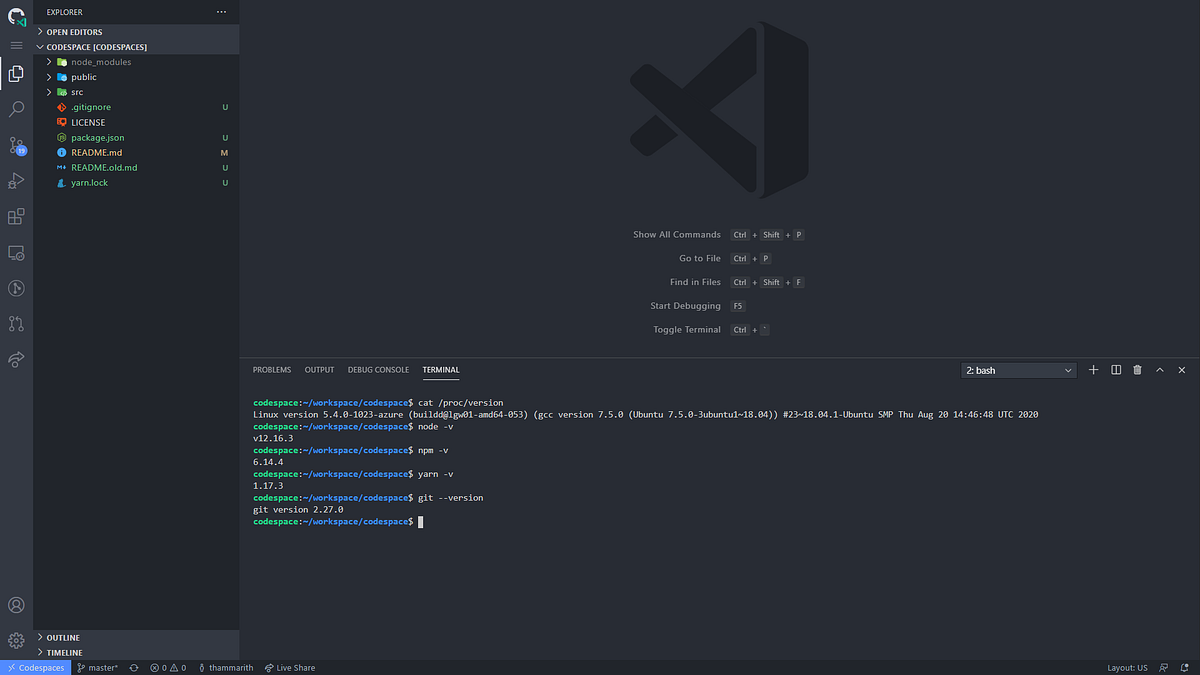Switch to the PROBLEMS tab
Screen dimensions: 1200x675
[271, 369]
